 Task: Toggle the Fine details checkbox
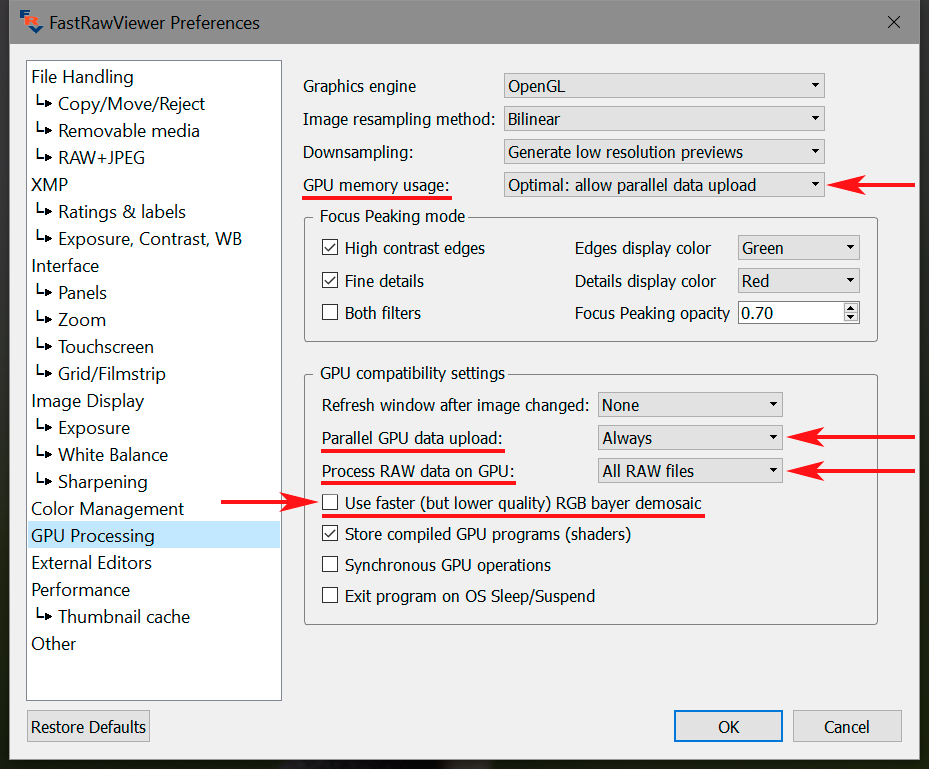(x=330, y=280)
